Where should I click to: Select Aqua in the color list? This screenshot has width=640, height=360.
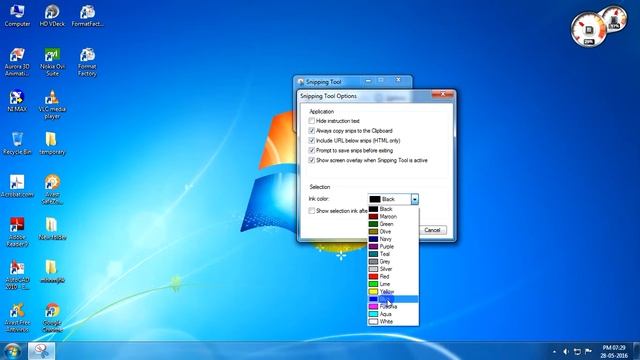pos(393,314)
